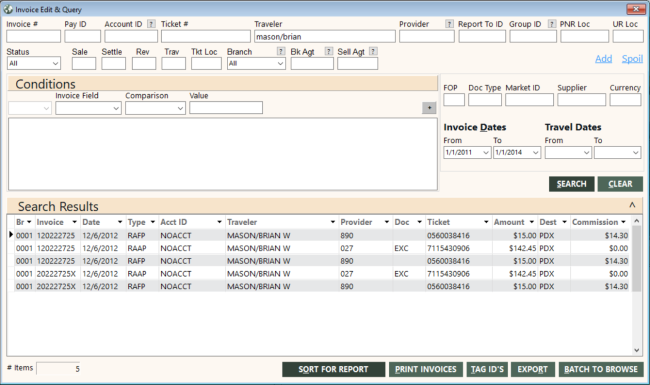The image size is (650, 385).
Task: Click Amount $142.45 in invoice 20222725X row
Action: click(x=523, y=274)
